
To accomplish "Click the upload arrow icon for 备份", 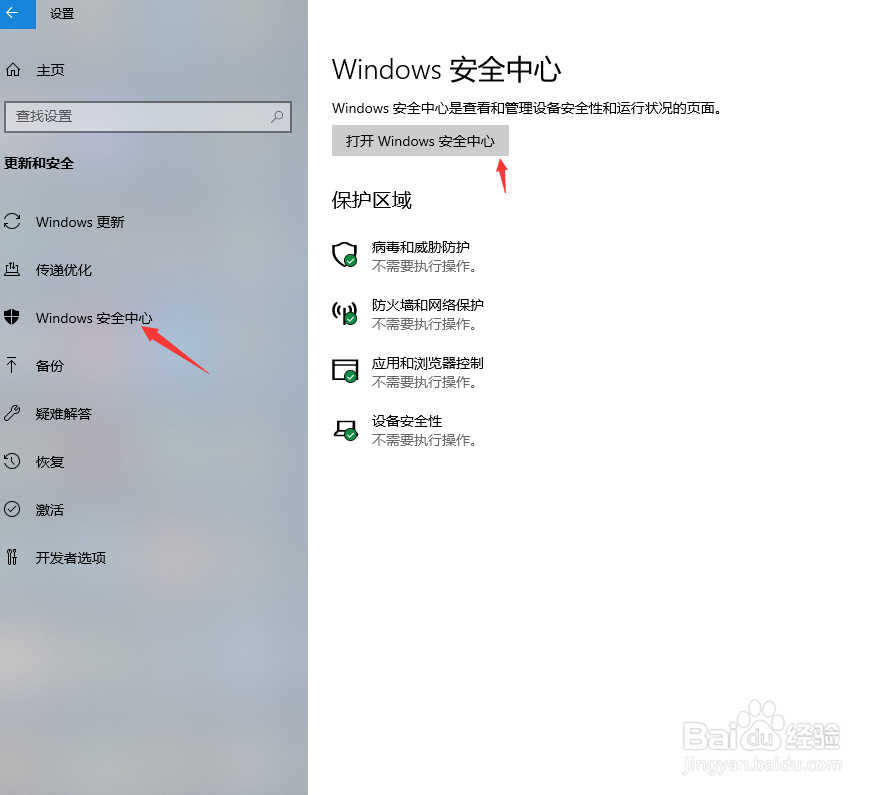I will (12, 365).
